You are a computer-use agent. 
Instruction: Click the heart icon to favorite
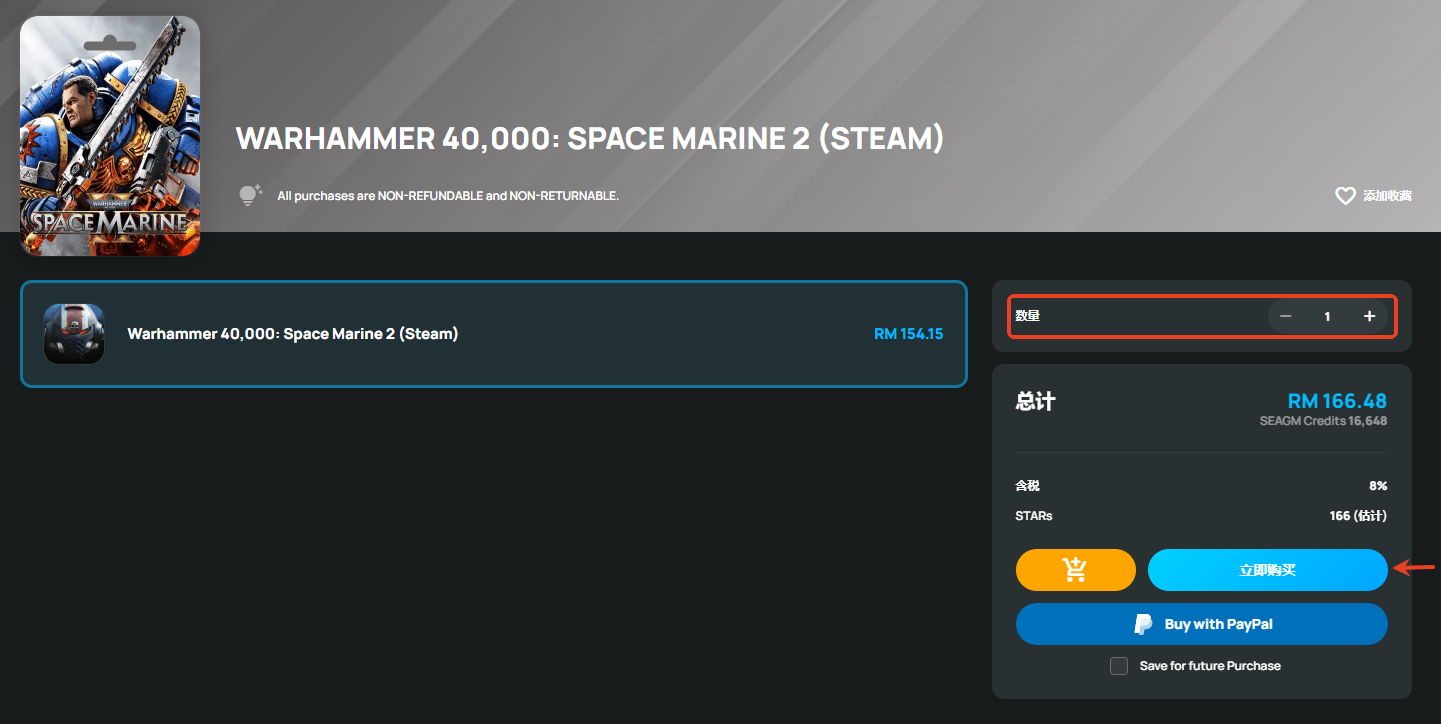pyautogui.click(x=1345, y=196)
